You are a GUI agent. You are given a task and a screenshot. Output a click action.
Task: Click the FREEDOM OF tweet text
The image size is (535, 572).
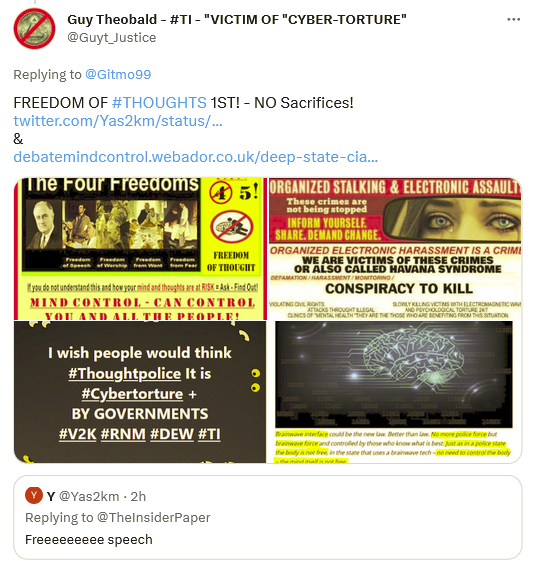pos(61,103)
